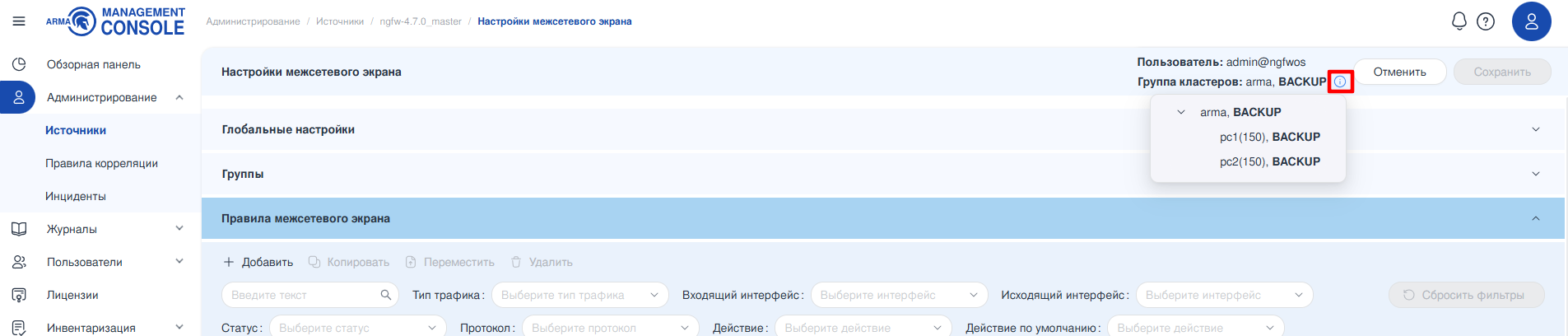
Task: Open Обзорная панель in sidebar
Action: point(93,64)
